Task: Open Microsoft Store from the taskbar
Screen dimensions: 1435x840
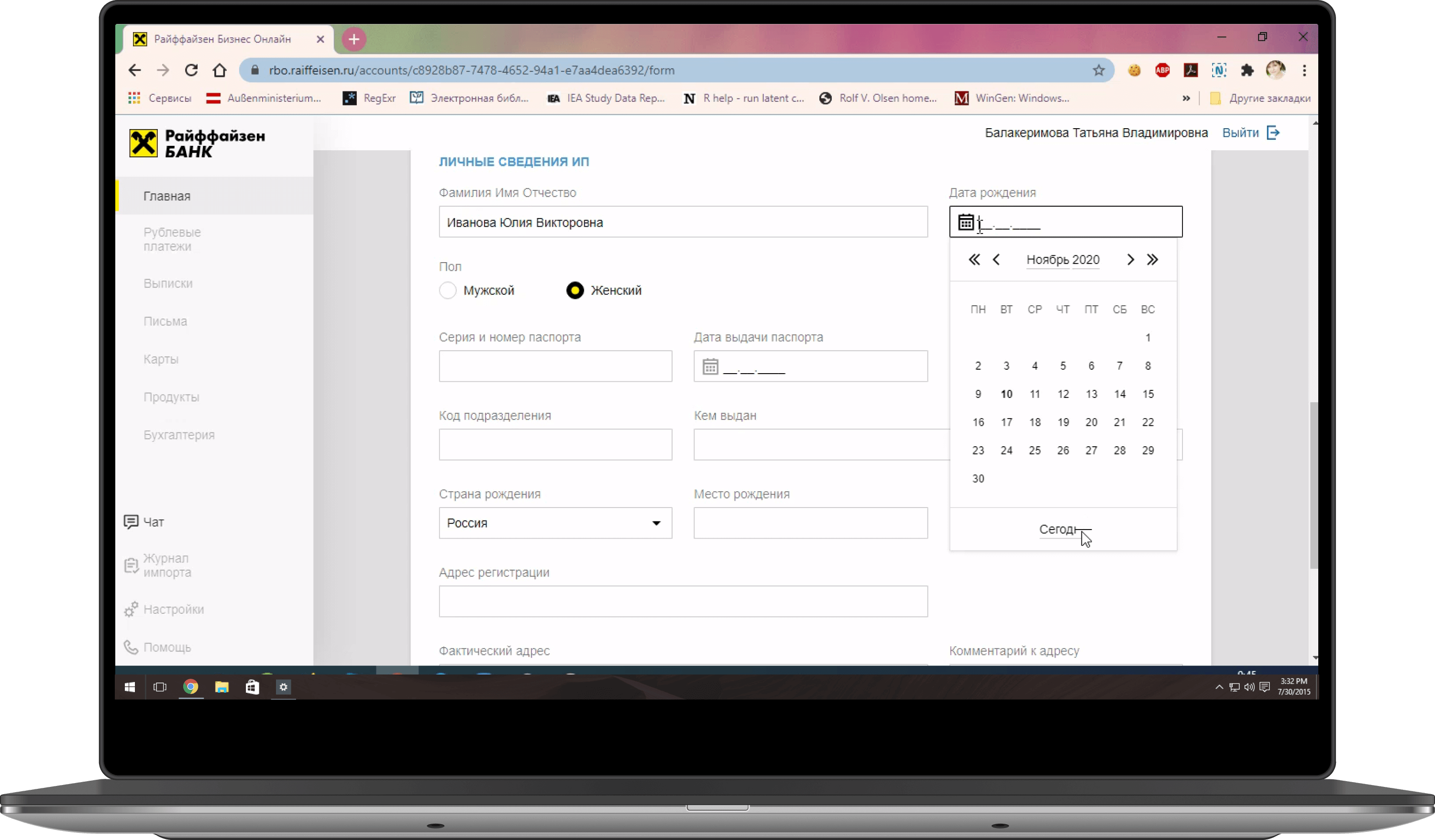Action: [x=252, y=687]
